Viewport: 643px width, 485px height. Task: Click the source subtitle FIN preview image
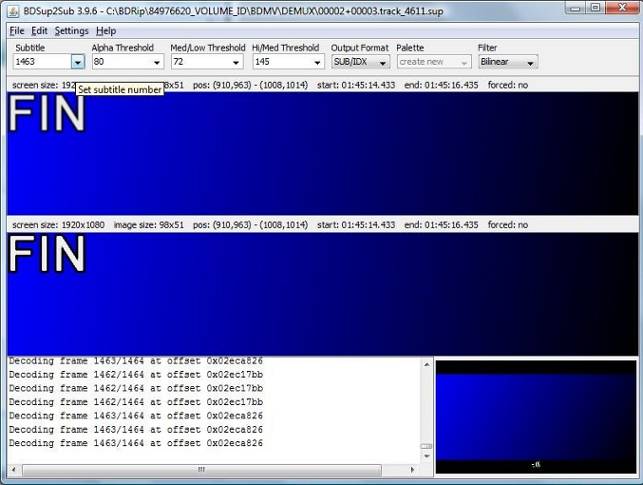(322, 154)
